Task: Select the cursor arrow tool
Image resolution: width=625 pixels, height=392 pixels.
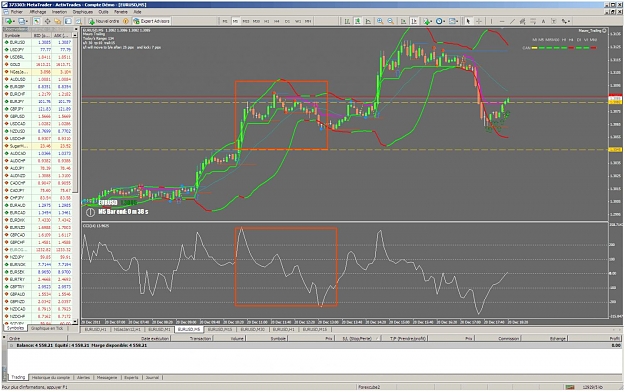Action: pos(468,21)
